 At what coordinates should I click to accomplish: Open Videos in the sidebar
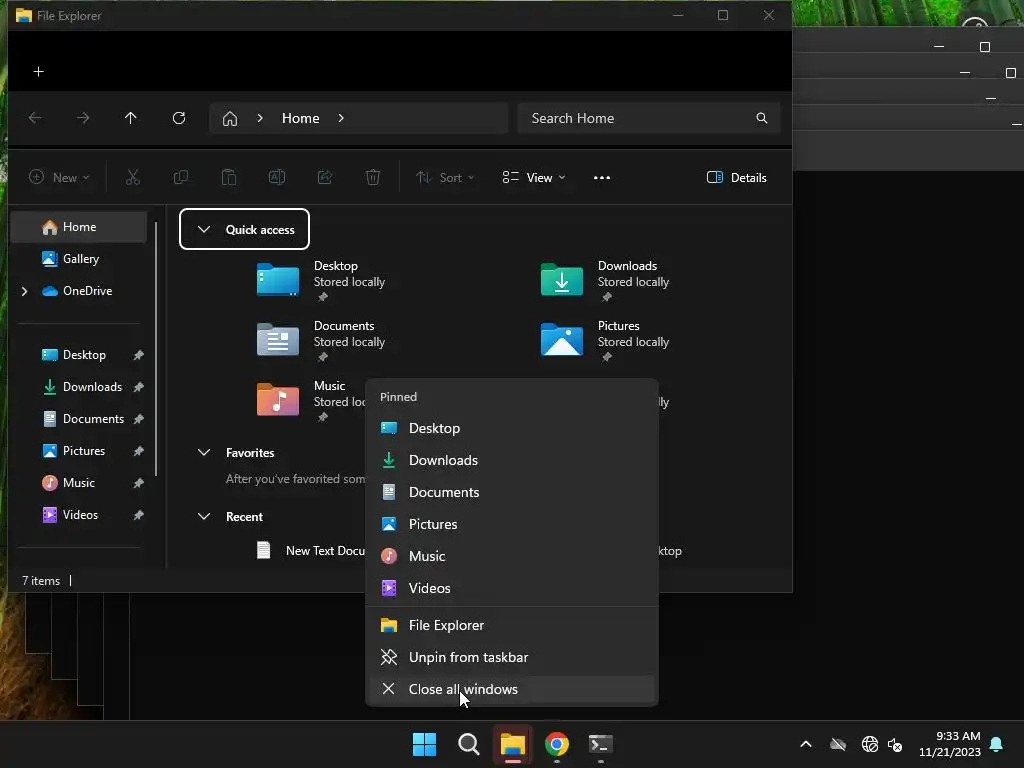[x=79, y=515]
